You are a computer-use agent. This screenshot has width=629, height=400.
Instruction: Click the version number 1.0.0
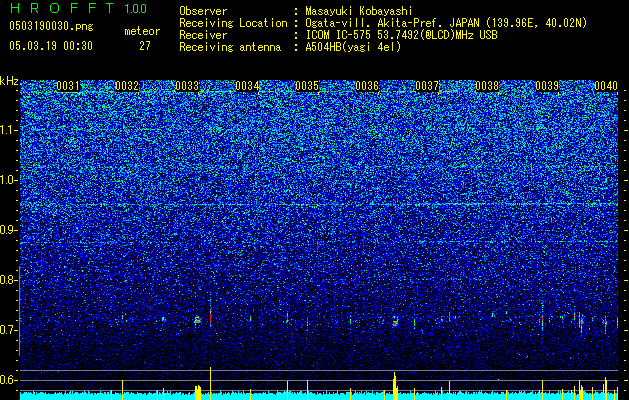click(x=135, y=8)
